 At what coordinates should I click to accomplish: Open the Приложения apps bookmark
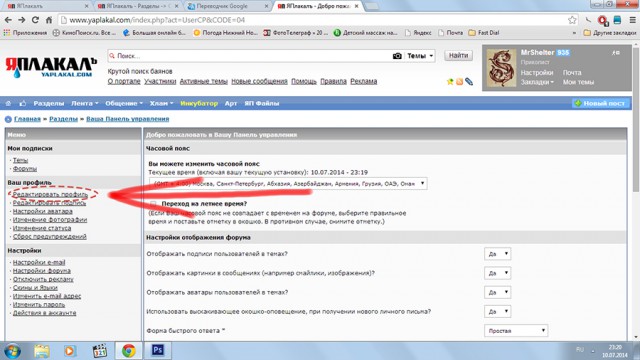pos(25,33)
